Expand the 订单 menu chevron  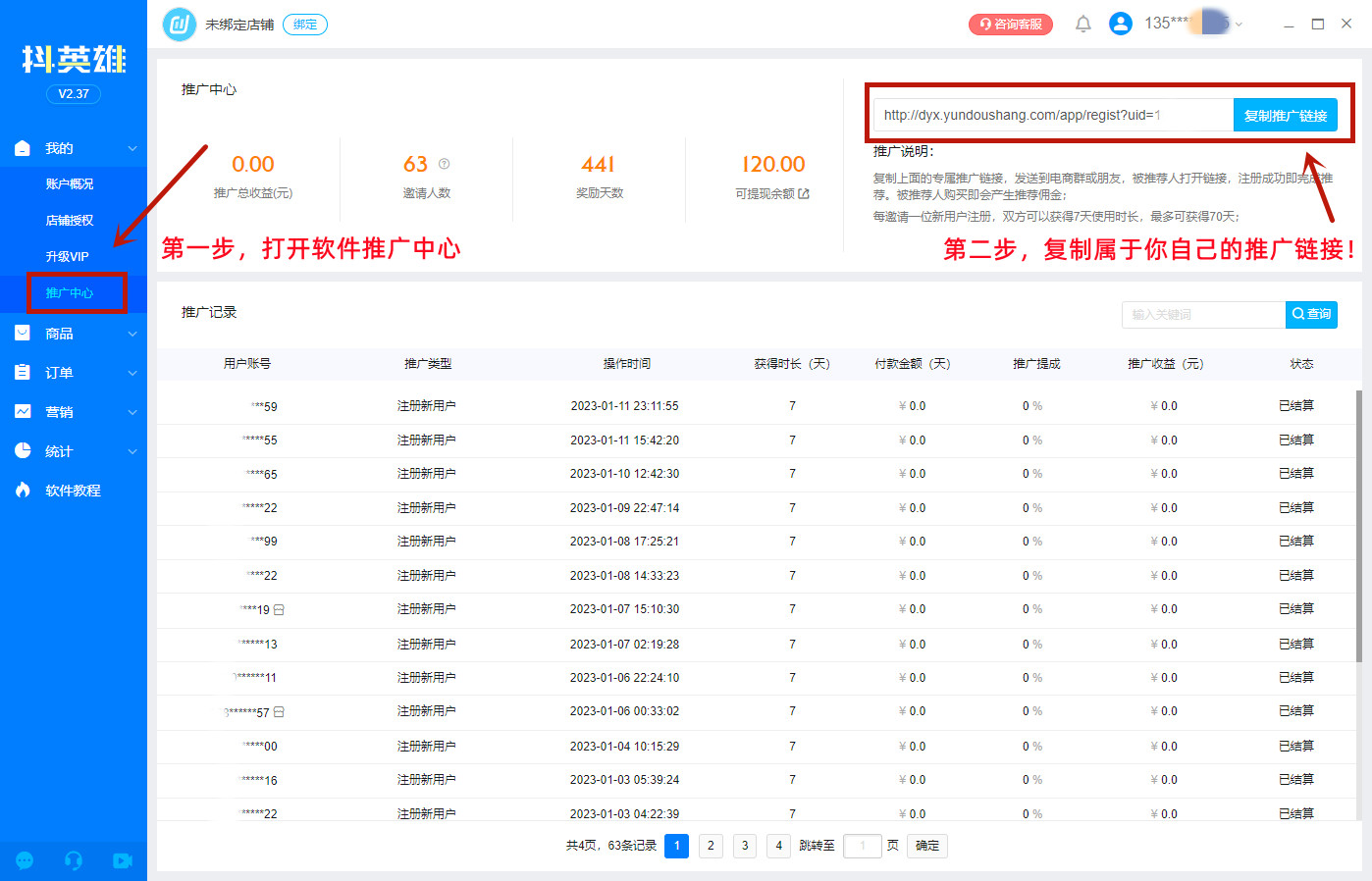tap(132, 374)
